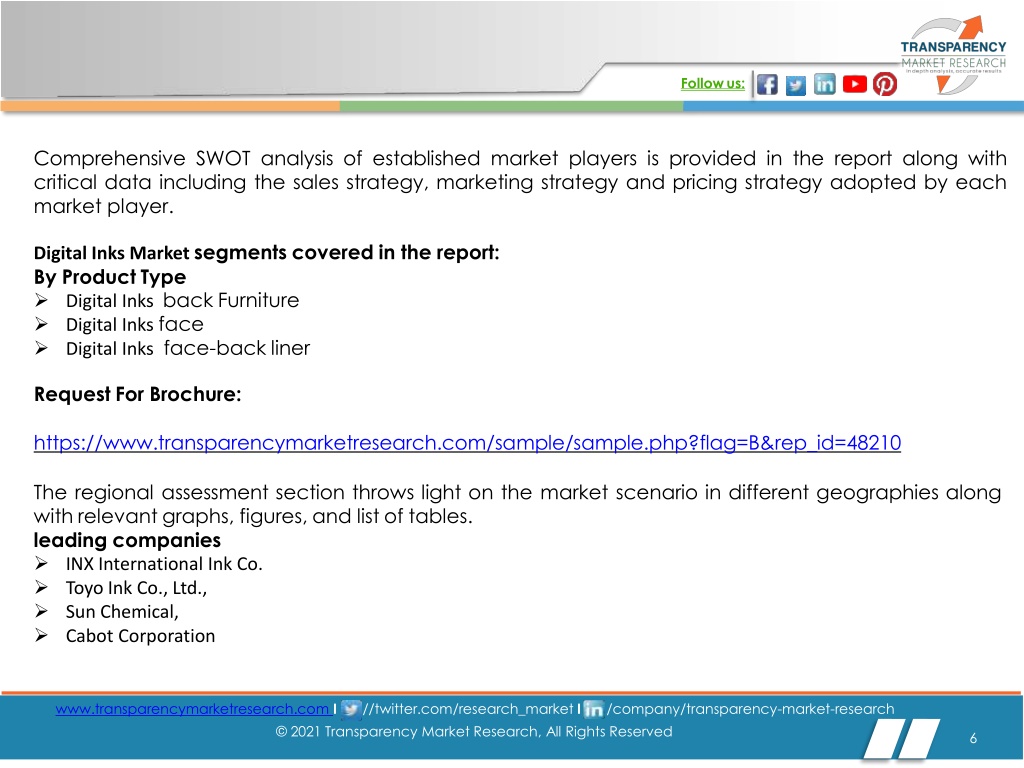Viewport: 1024px width, 768px height.
Task: Select 'Digital Inks face-back liner' bullet
Action: [187, 348]
